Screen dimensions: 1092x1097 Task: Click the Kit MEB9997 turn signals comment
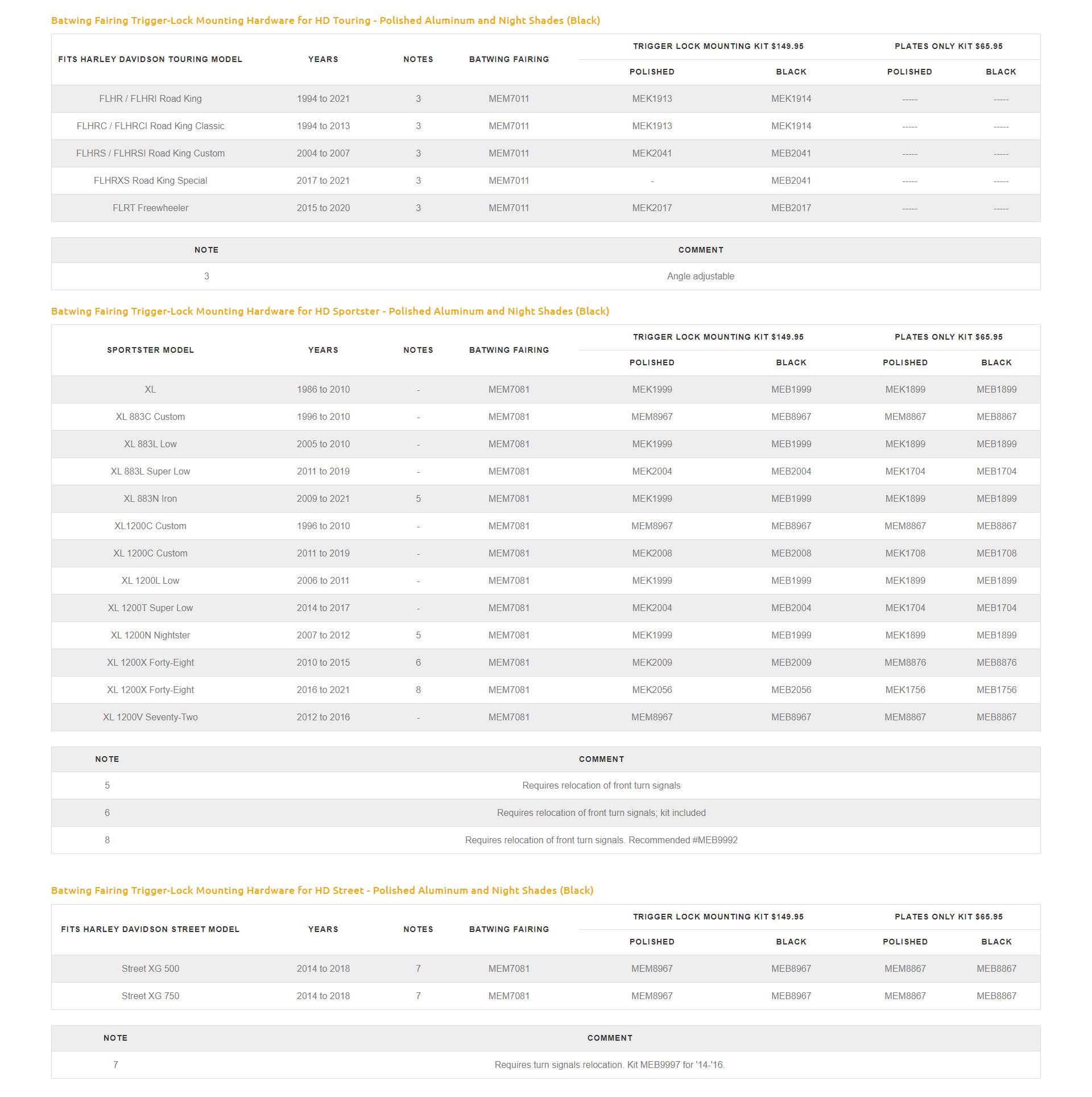(x=609, y=1065)
